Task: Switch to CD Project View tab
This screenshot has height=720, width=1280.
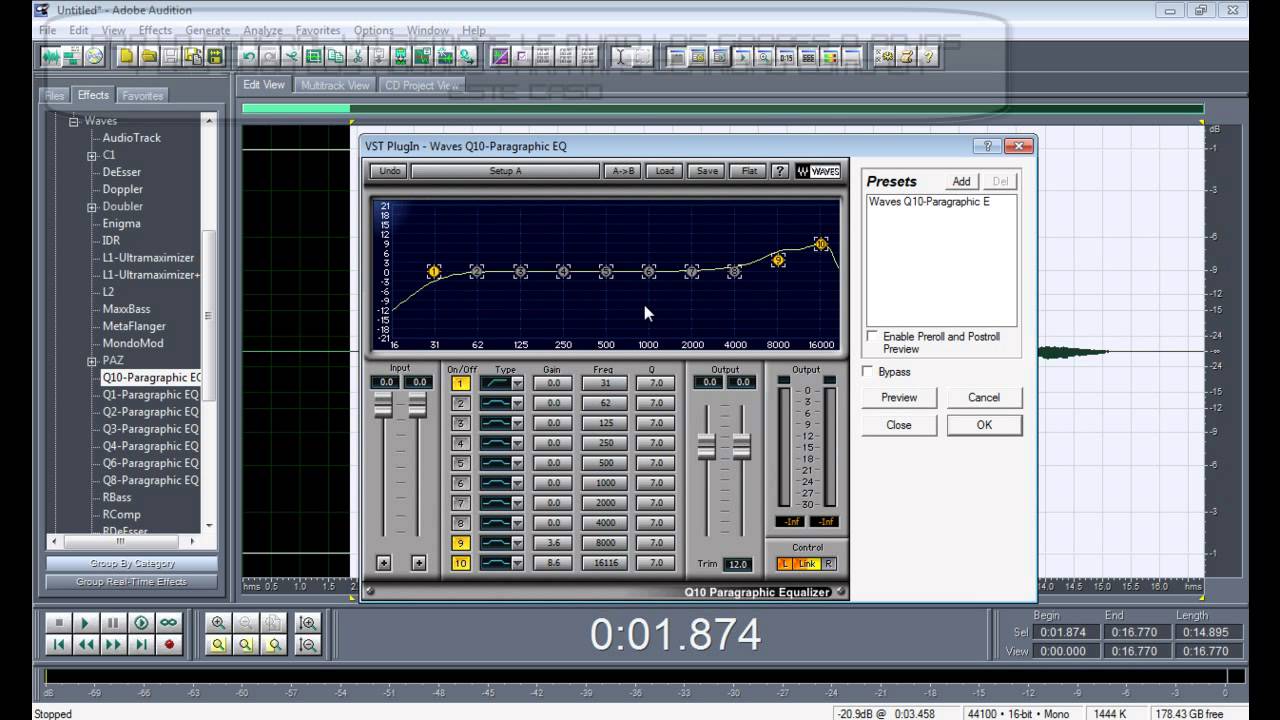Action: (x=422, y=85)
